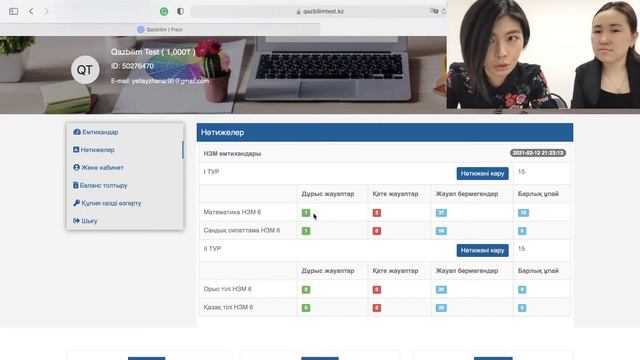Click Жауап бермегендер header under II ТУР
This screenshot has height=360, width=640.
pyautogui.click(x=467, y=271)
